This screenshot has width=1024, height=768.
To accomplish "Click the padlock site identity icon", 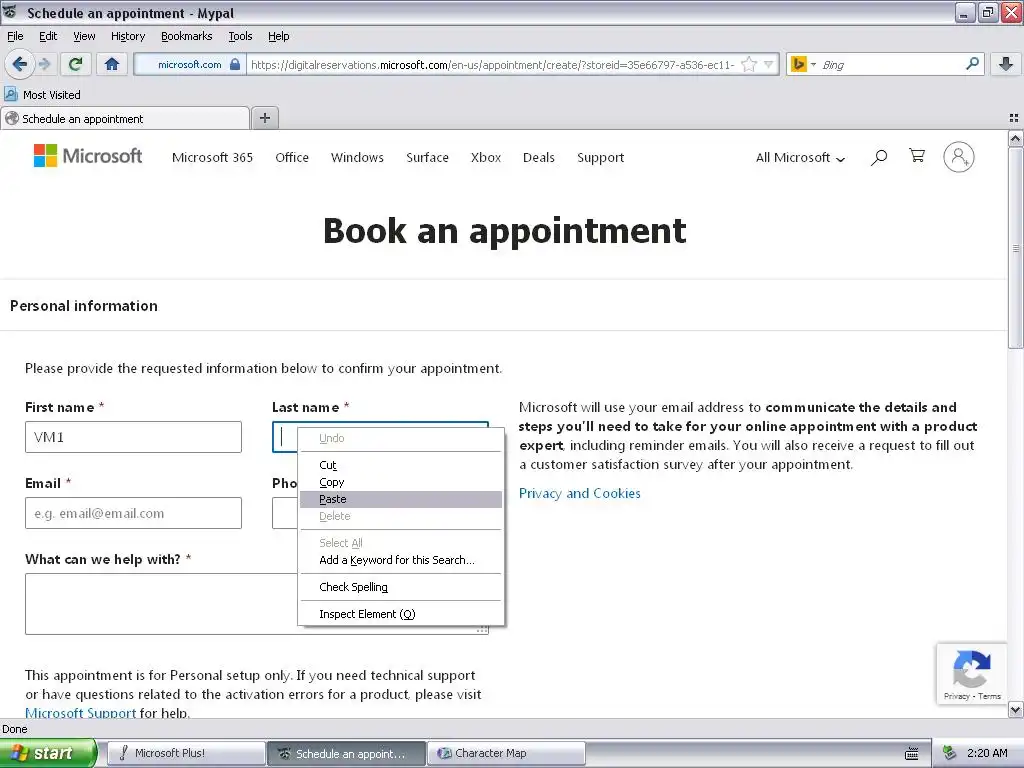I will [x=235, y=64].
